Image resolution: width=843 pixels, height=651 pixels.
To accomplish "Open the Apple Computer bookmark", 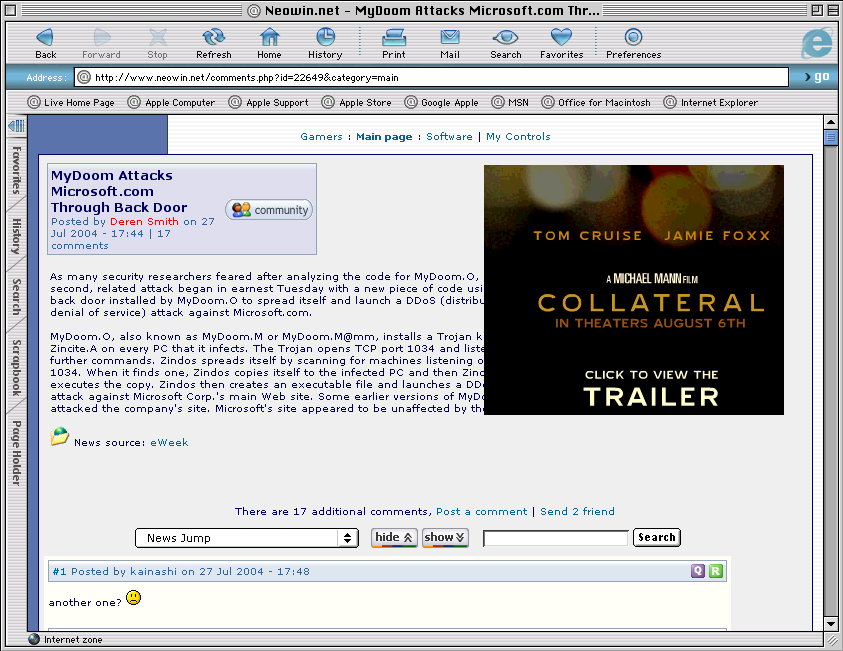I will tap(172, 102).
